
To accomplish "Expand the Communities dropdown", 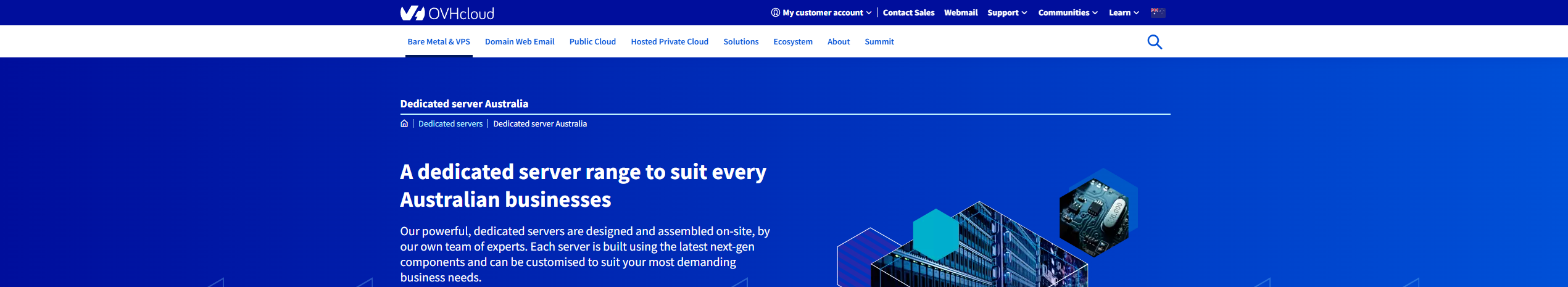I will pos(1068,12).
